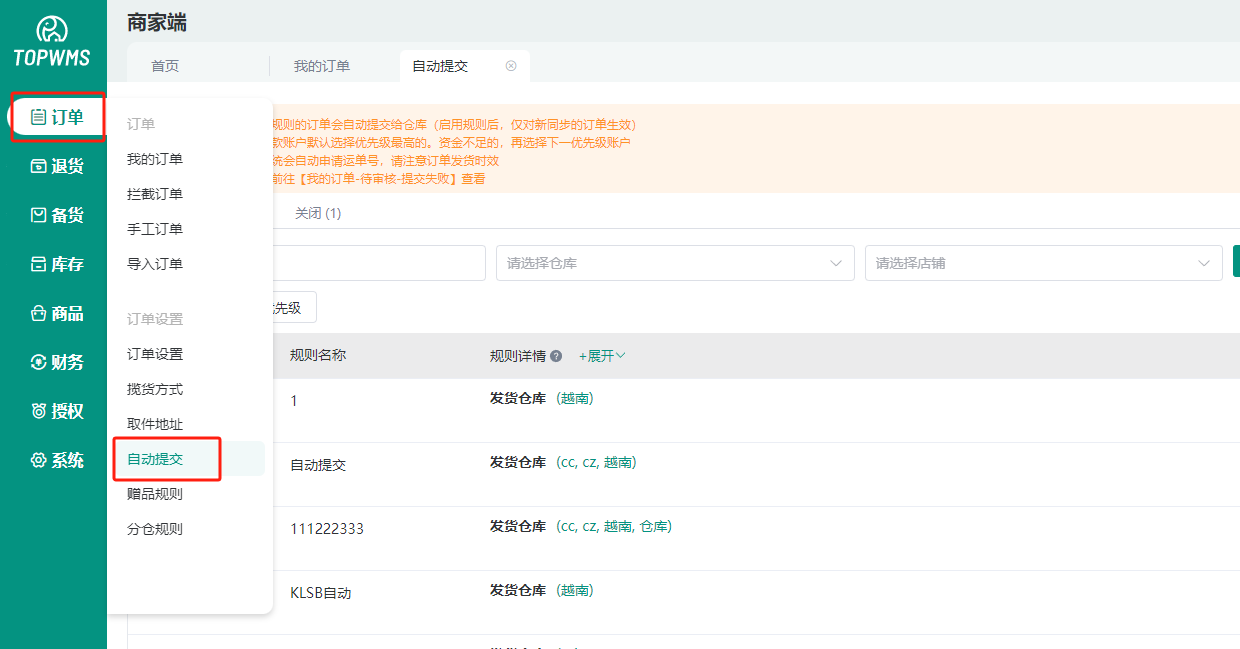Image resolution: width=1240 pixels, height=649 pixels.
Task: Open the 请选择仓库 dropdown
Action: coord(675,263)
